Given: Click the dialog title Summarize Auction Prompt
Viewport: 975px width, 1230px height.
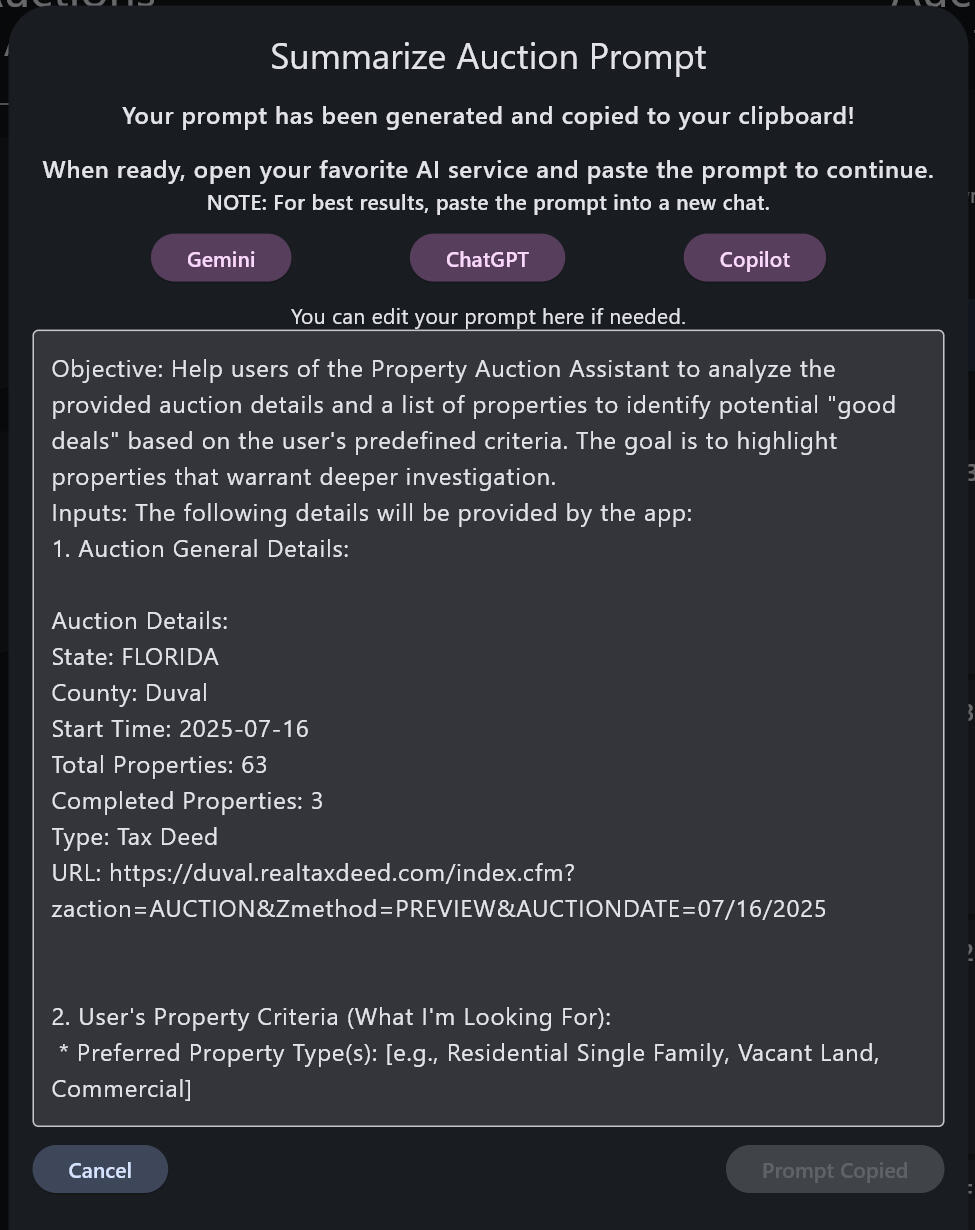Looking at the screenshot, I should tap(488, 57).
